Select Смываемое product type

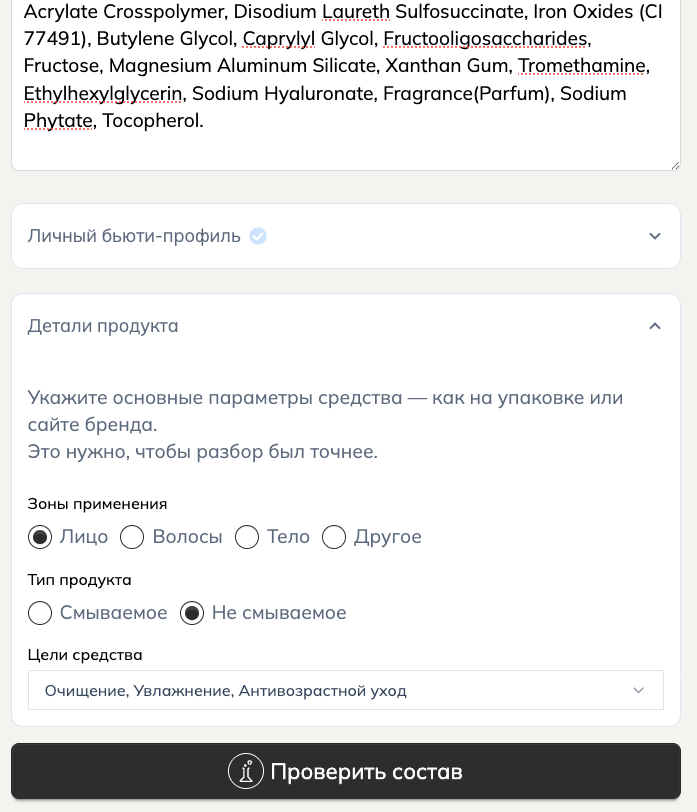(x=40, y=613)
